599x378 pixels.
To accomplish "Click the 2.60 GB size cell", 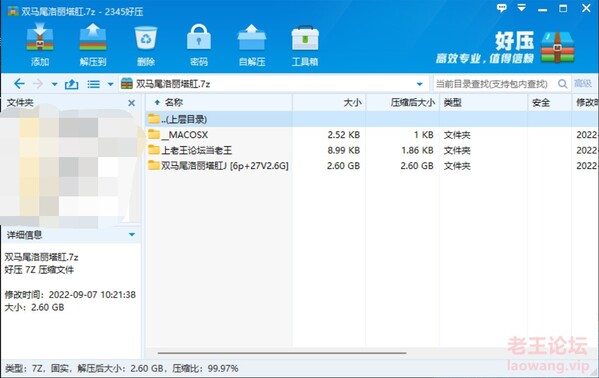I will (343, 166).
